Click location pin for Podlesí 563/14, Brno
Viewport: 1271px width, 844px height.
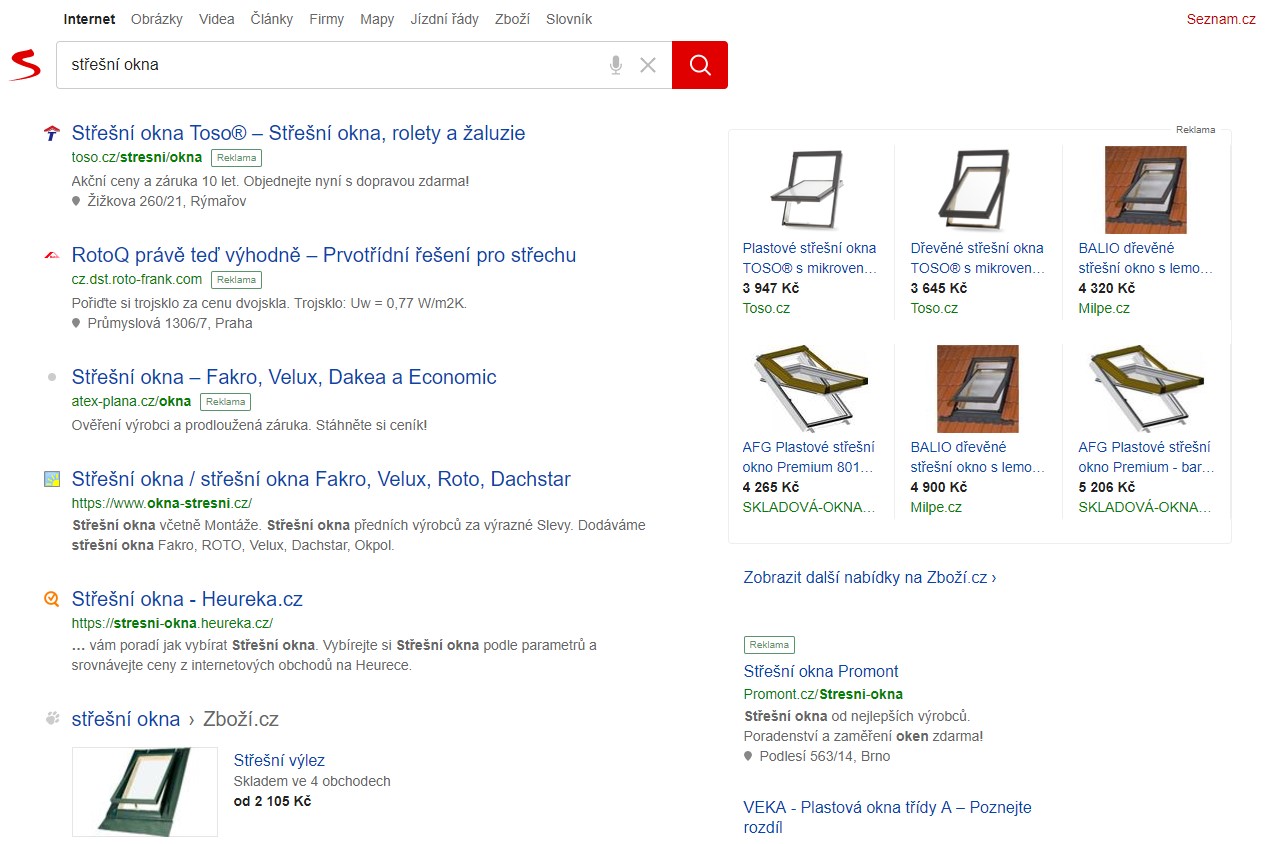tap(748, 756)
